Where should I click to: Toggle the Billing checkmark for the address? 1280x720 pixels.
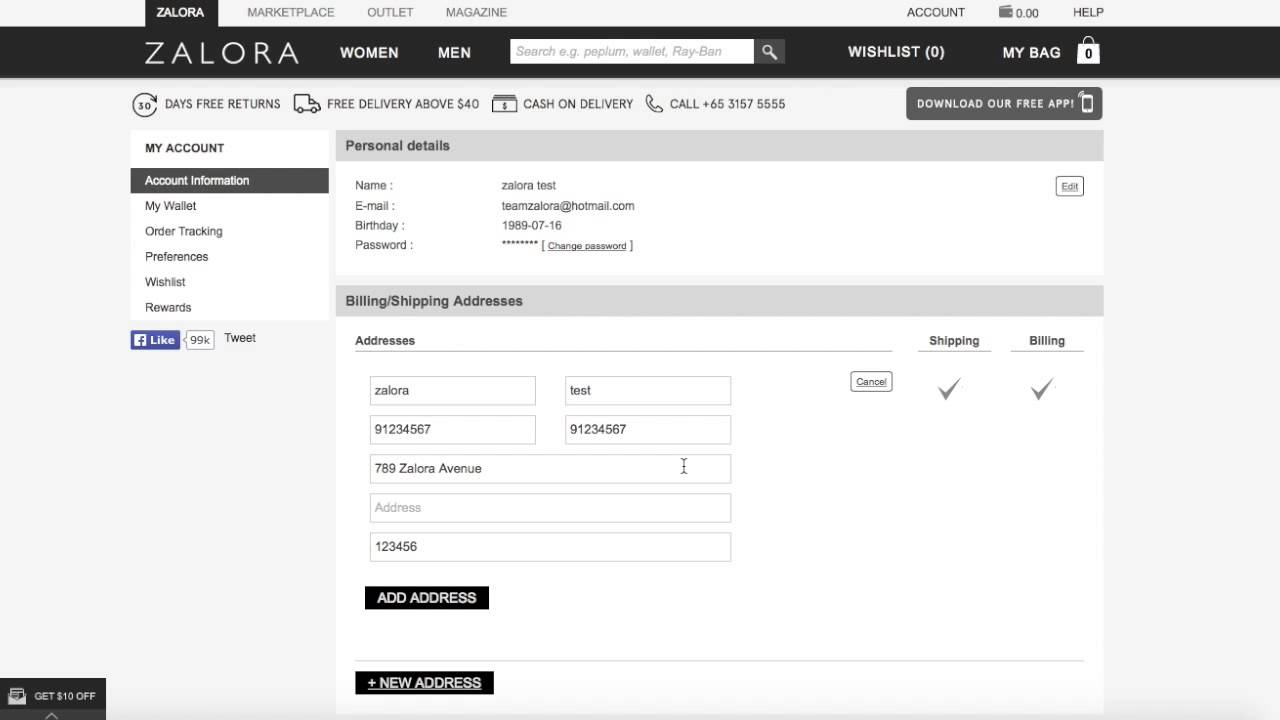tap(1042, 389)
